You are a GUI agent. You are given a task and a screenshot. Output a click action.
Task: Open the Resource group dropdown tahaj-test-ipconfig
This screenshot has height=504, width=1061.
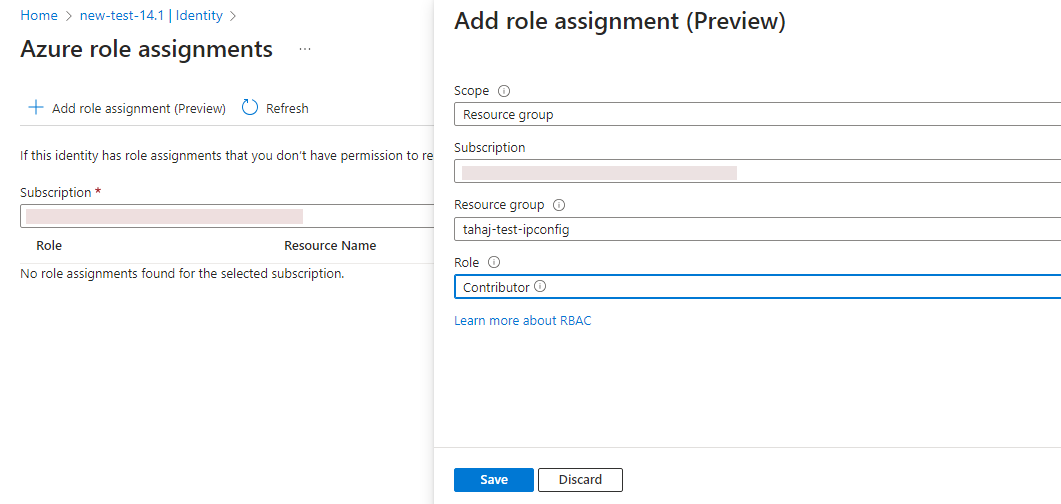[757, 229]
